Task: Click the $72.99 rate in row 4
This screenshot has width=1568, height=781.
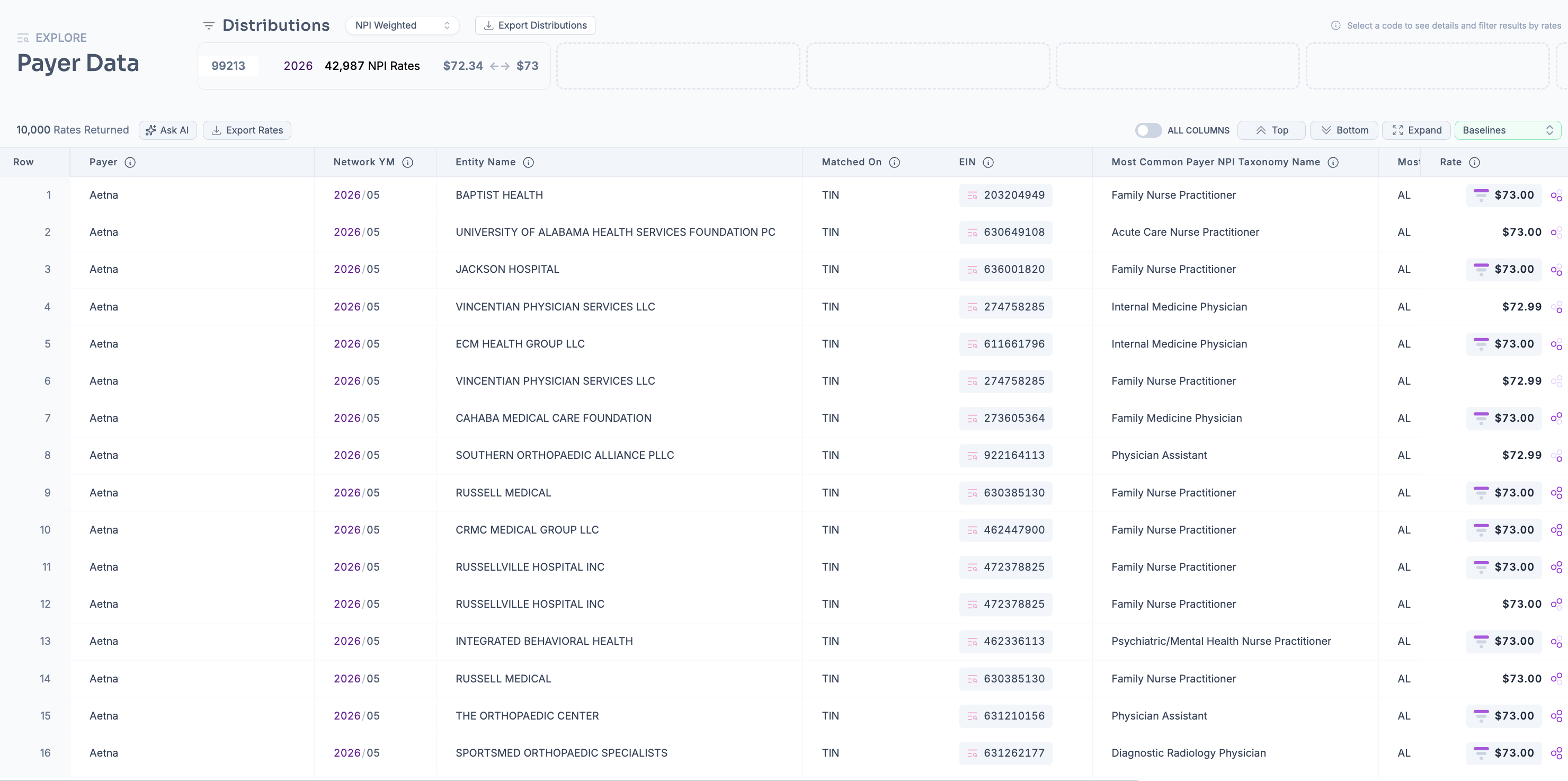Action: pos(1522,307)
